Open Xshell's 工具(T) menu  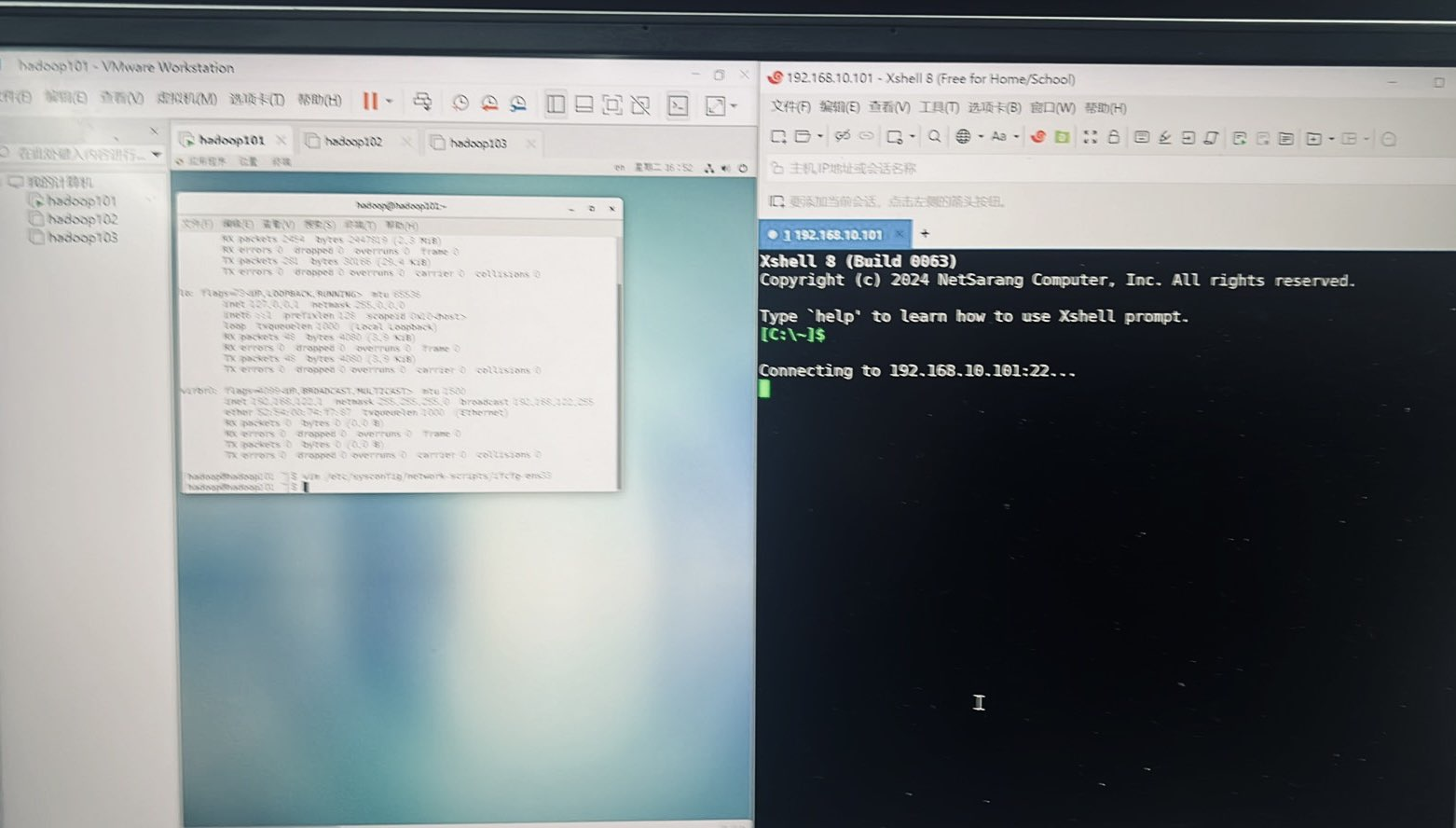939,107
